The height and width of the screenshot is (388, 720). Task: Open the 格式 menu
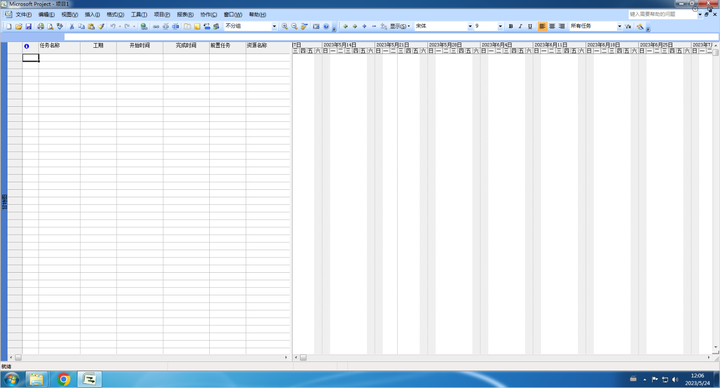(x=115, y=15)
